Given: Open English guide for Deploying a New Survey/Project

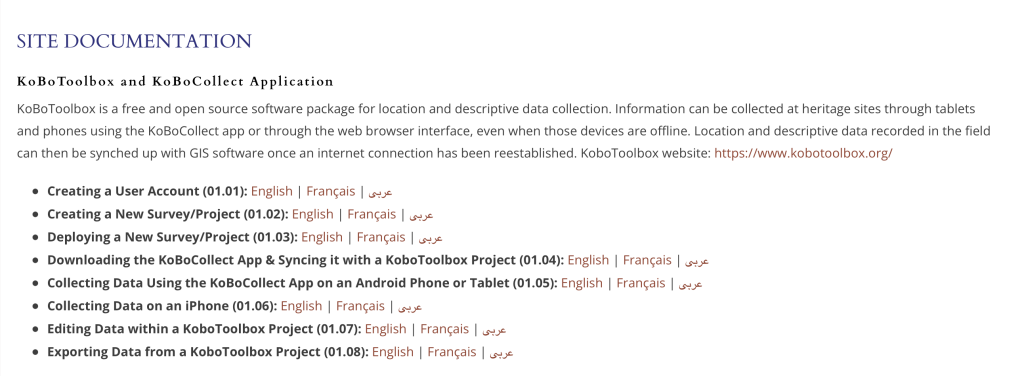Looking at the screenshot, I should [322, 237].
